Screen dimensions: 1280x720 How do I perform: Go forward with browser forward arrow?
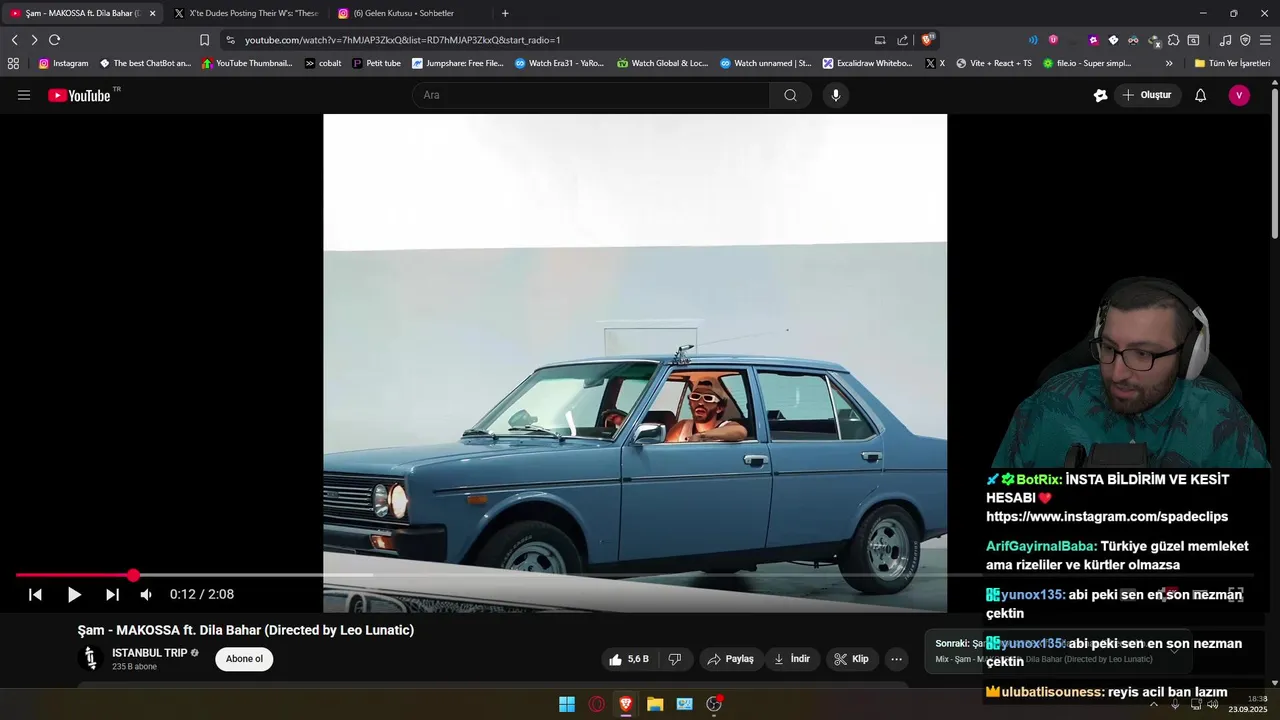pos(34,40)
